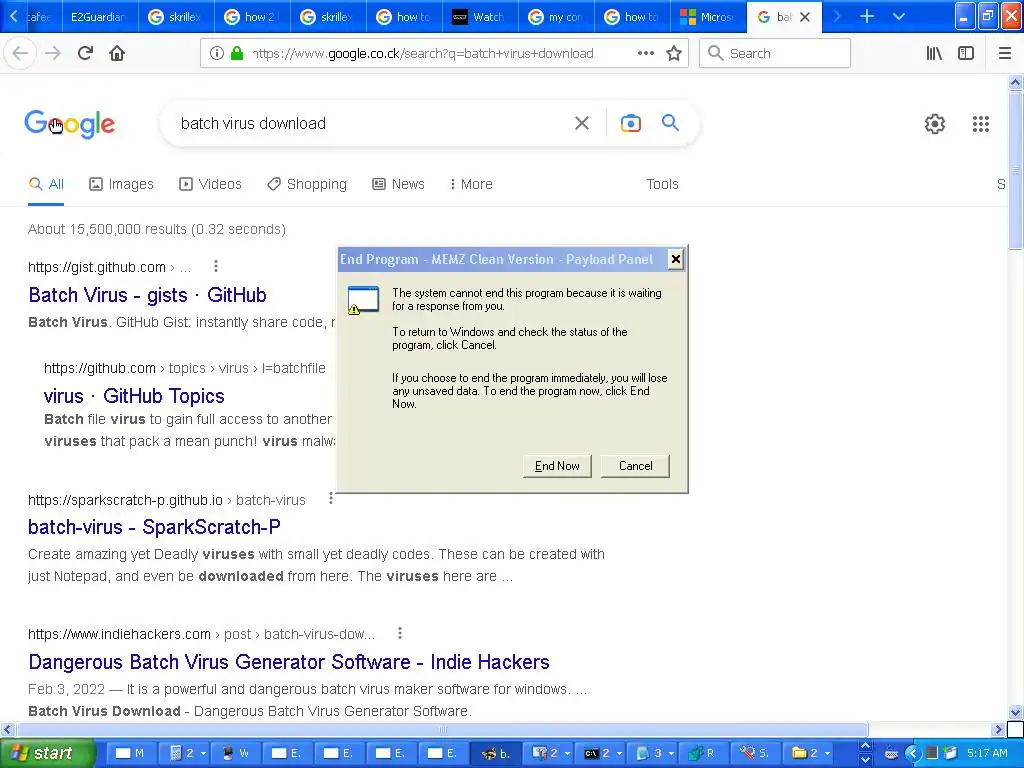Click the forward navigation arrow
Screen dimensions: 1024x768
(53, 53)
